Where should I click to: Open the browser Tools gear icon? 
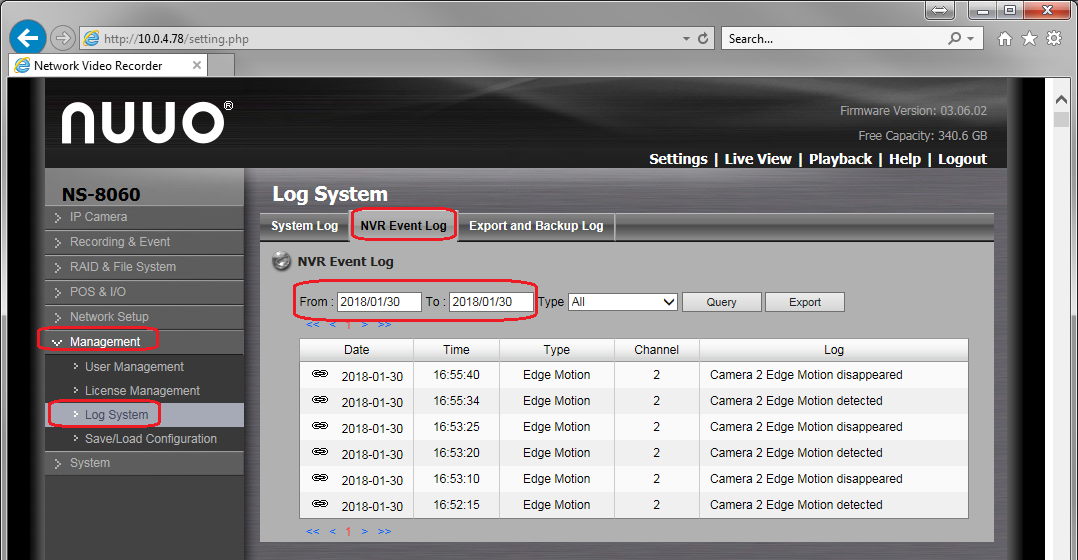1053,39
